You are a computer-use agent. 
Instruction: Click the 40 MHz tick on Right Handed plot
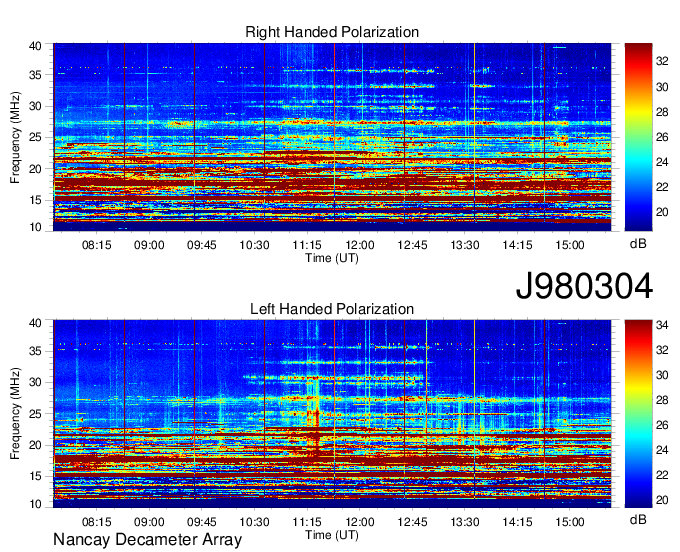35,46
